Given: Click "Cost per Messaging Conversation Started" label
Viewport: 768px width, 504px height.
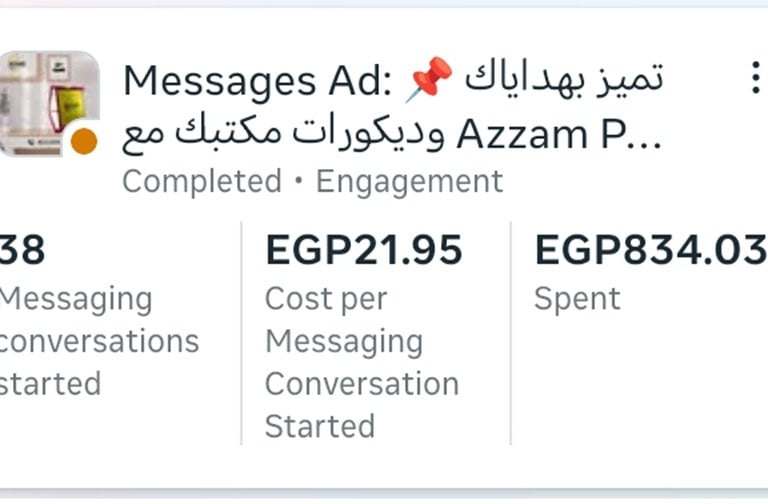Looking at the screenshot, I should click(x=361, y=362).
